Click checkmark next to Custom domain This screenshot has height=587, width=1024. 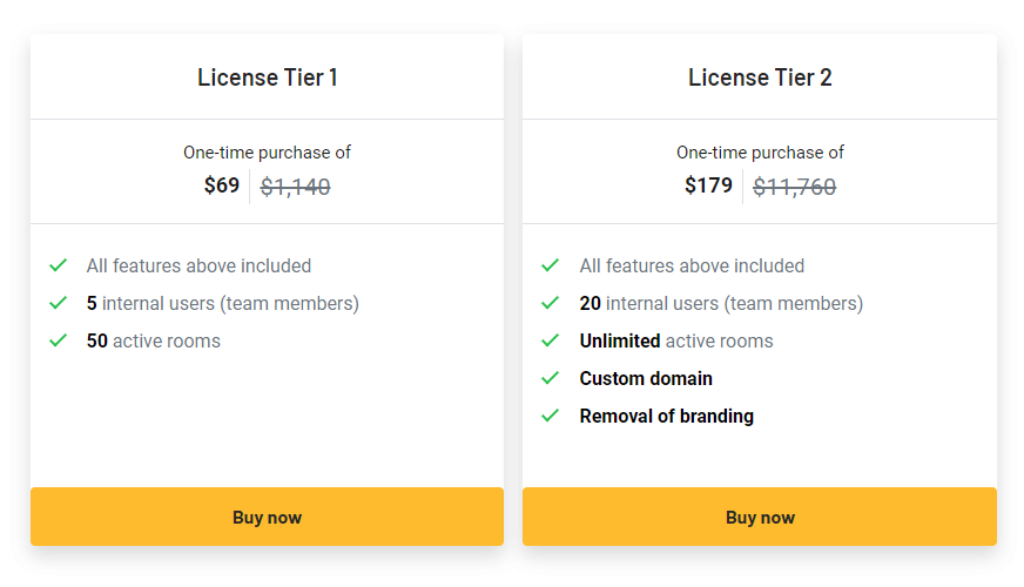coord(551,378)
